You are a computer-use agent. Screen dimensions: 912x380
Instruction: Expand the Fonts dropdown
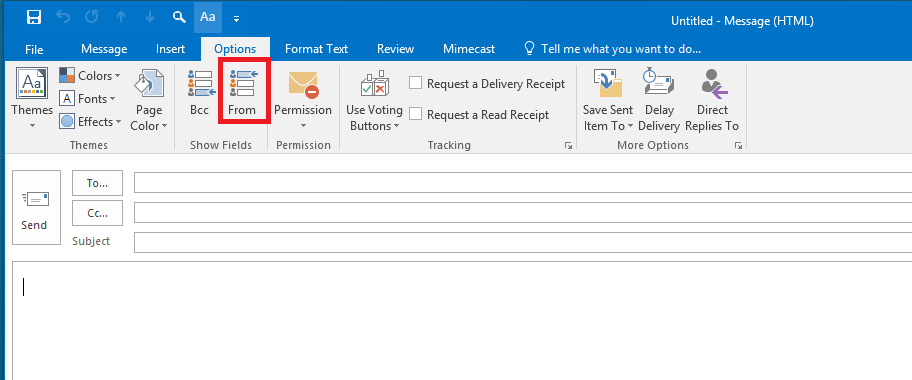point(88,99)
